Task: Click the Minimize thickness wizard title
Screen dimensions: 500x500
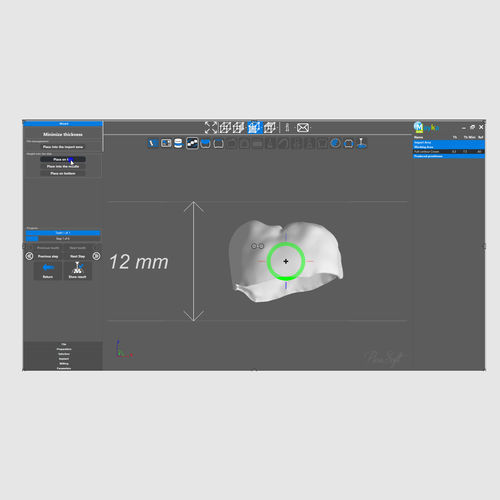Action: click(63, 134)
